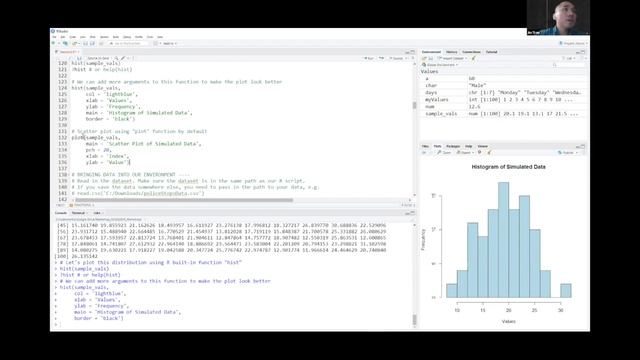
Task: Click the editor horizontal scrollbar
Action: (x=184, y=200)
